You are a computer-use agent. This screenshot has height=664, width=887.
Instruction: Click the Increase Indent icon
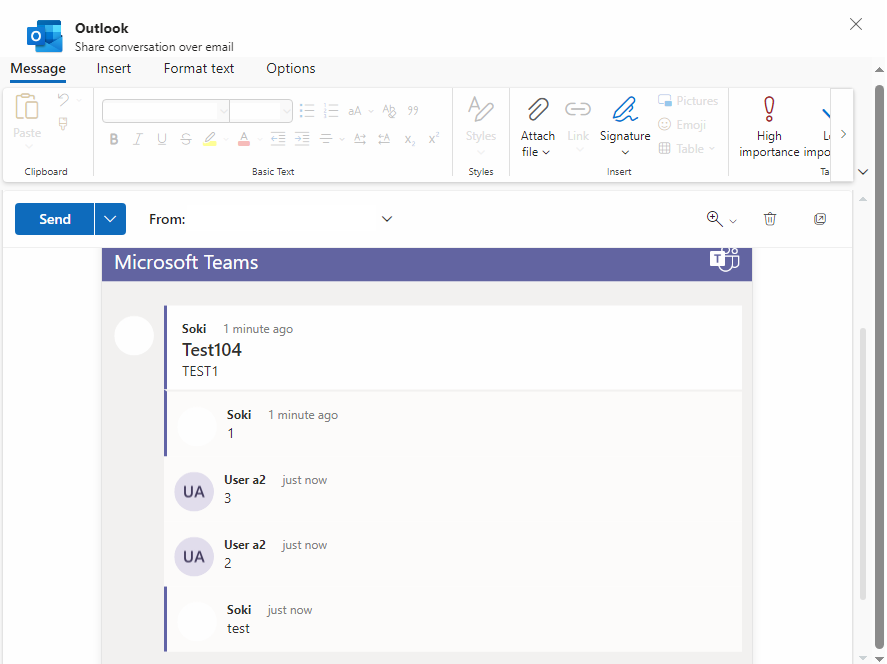pyautogui.click(x=302, y=139)
